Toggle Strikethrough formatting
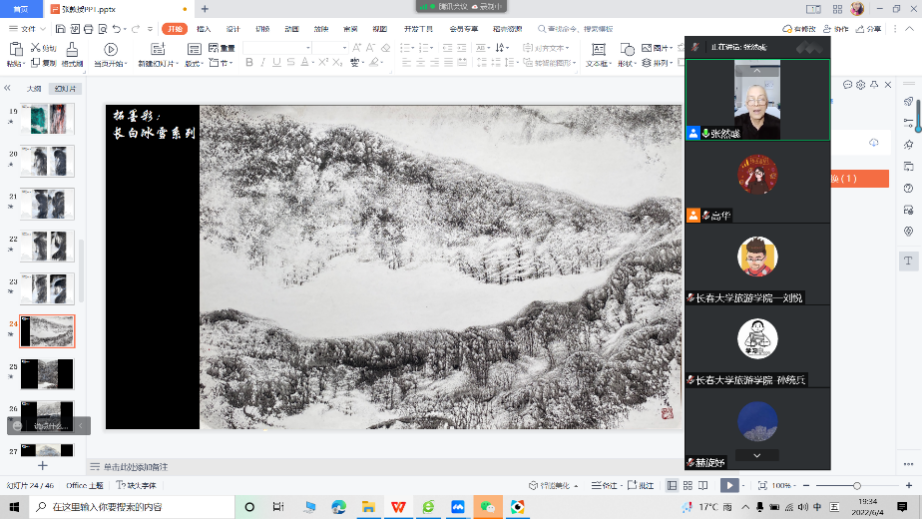The height and width of the screenshot is (519, 922). point(290,62)
